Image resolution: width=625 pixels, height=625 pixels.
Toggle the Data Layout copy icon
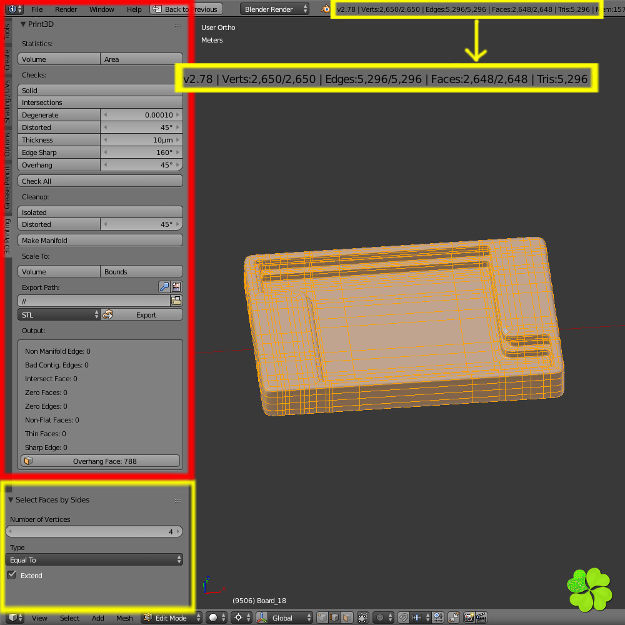[177, 287]
